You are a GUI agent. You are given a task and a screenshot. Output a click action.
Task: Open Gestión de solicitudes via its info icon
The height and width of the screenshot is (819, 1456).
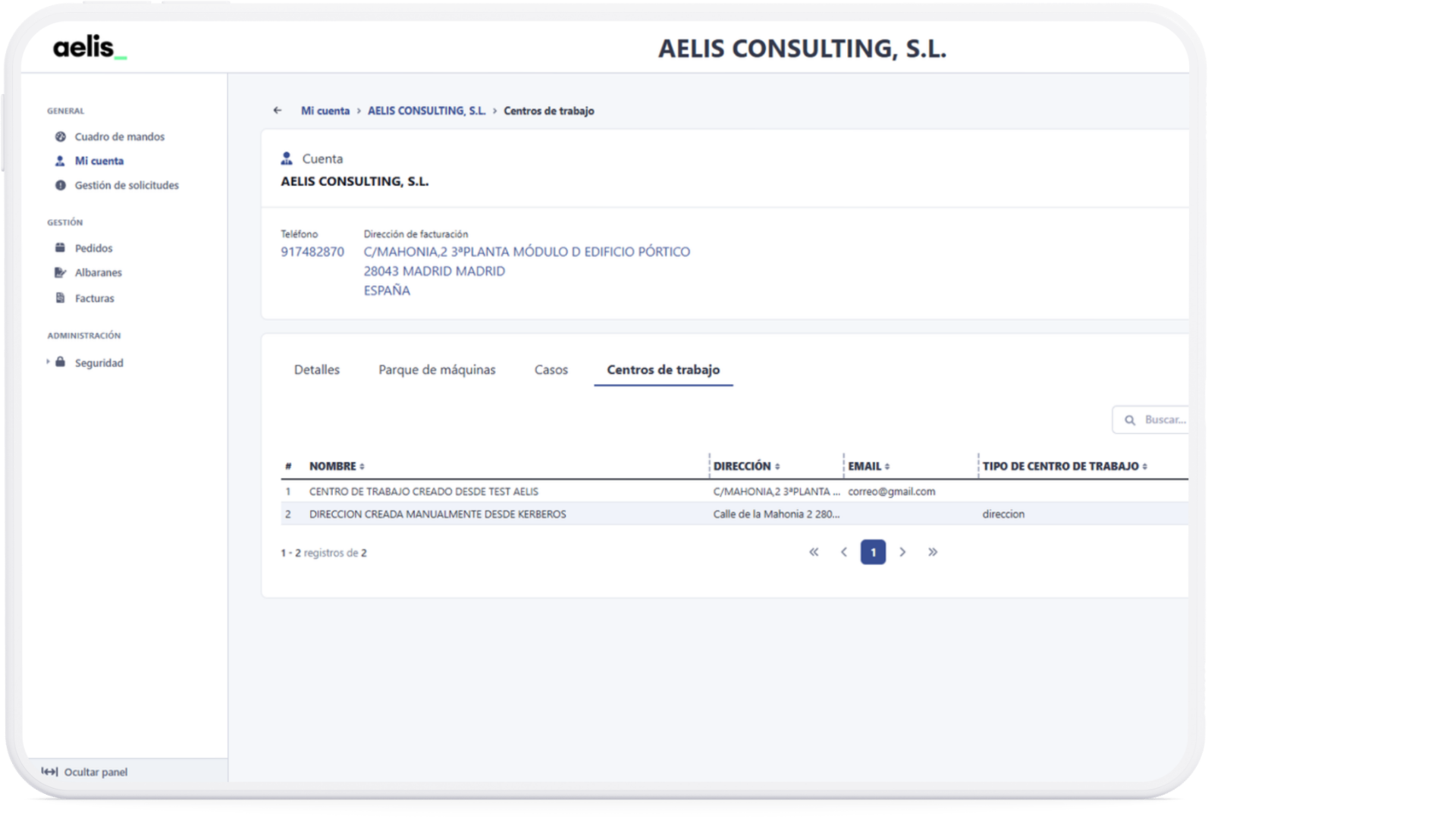(61, 185)
